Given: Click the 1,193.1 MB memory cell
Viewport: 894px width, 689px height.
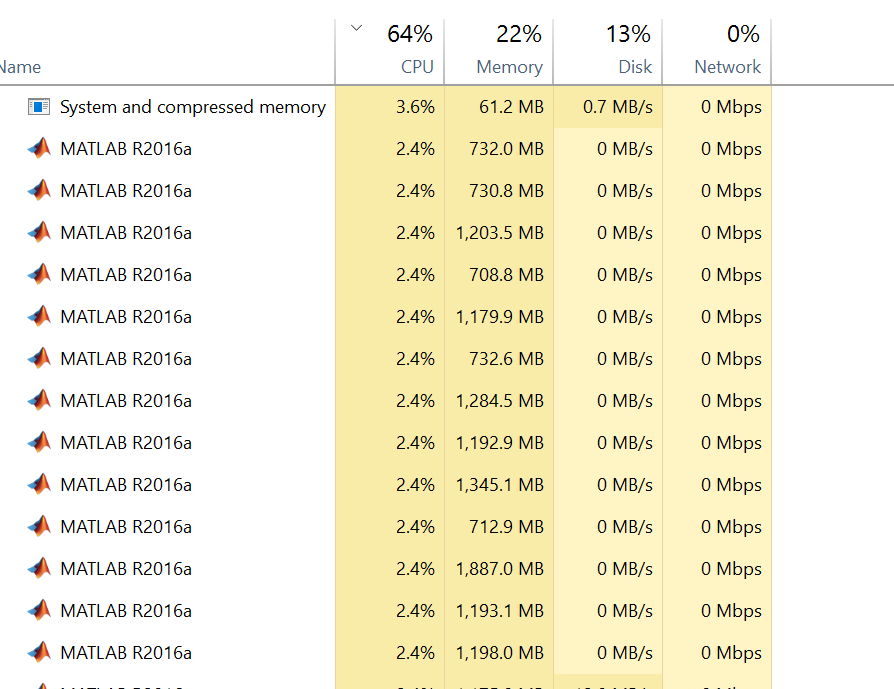Looking at the screenshot, I should click(499, 611).
